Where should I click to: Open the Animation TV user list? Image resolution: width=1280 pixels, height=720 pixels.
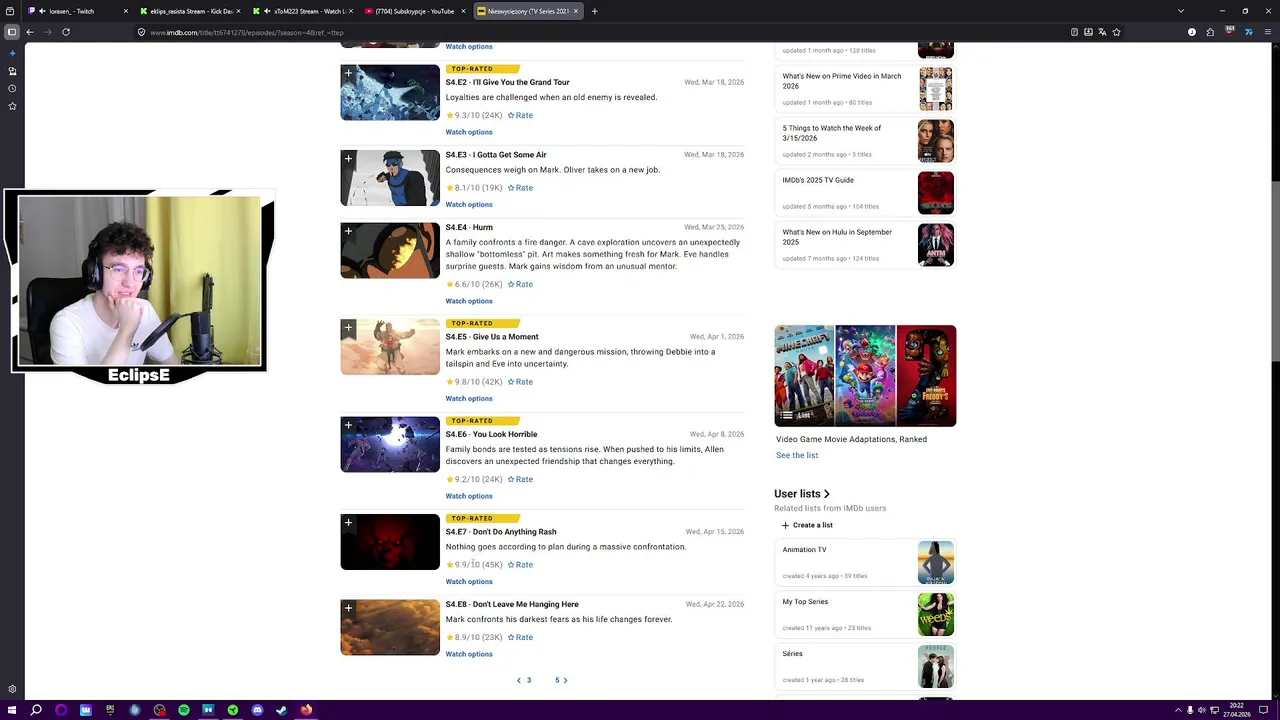tap(866, 562)
